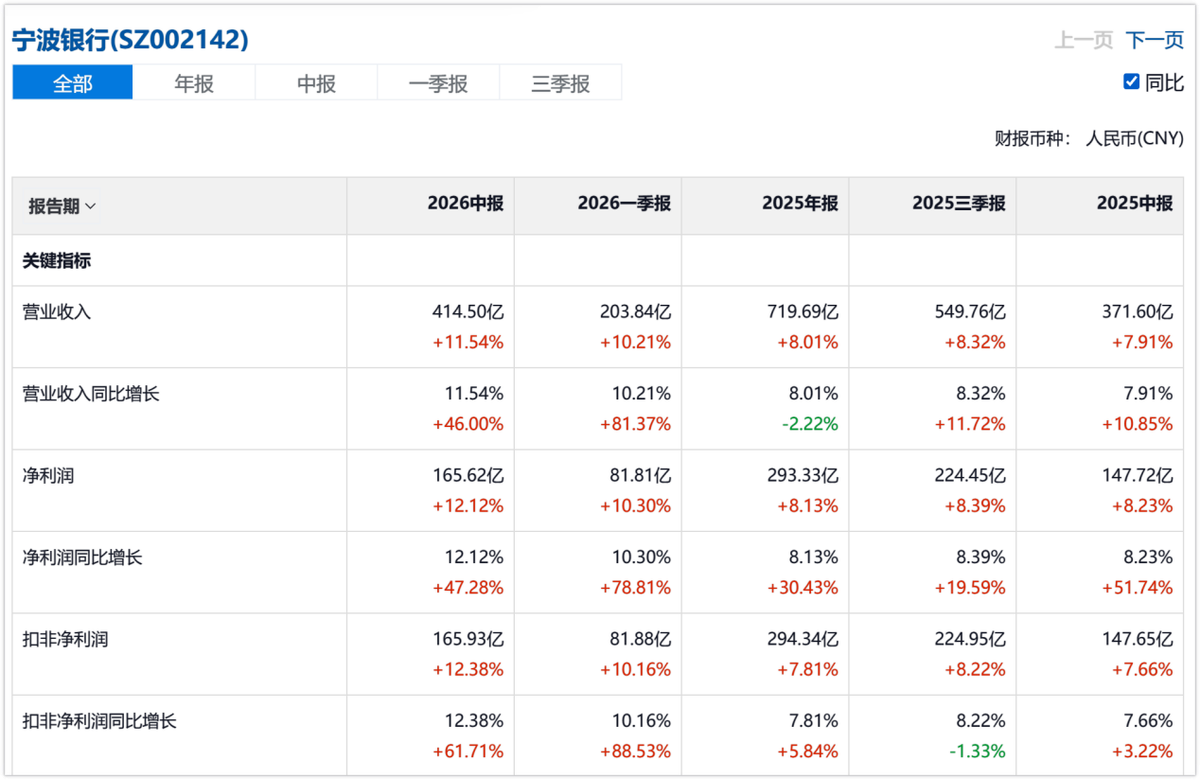Click the 549.76亿 revenue value
1200x780 pixels.
pos(970,312)
